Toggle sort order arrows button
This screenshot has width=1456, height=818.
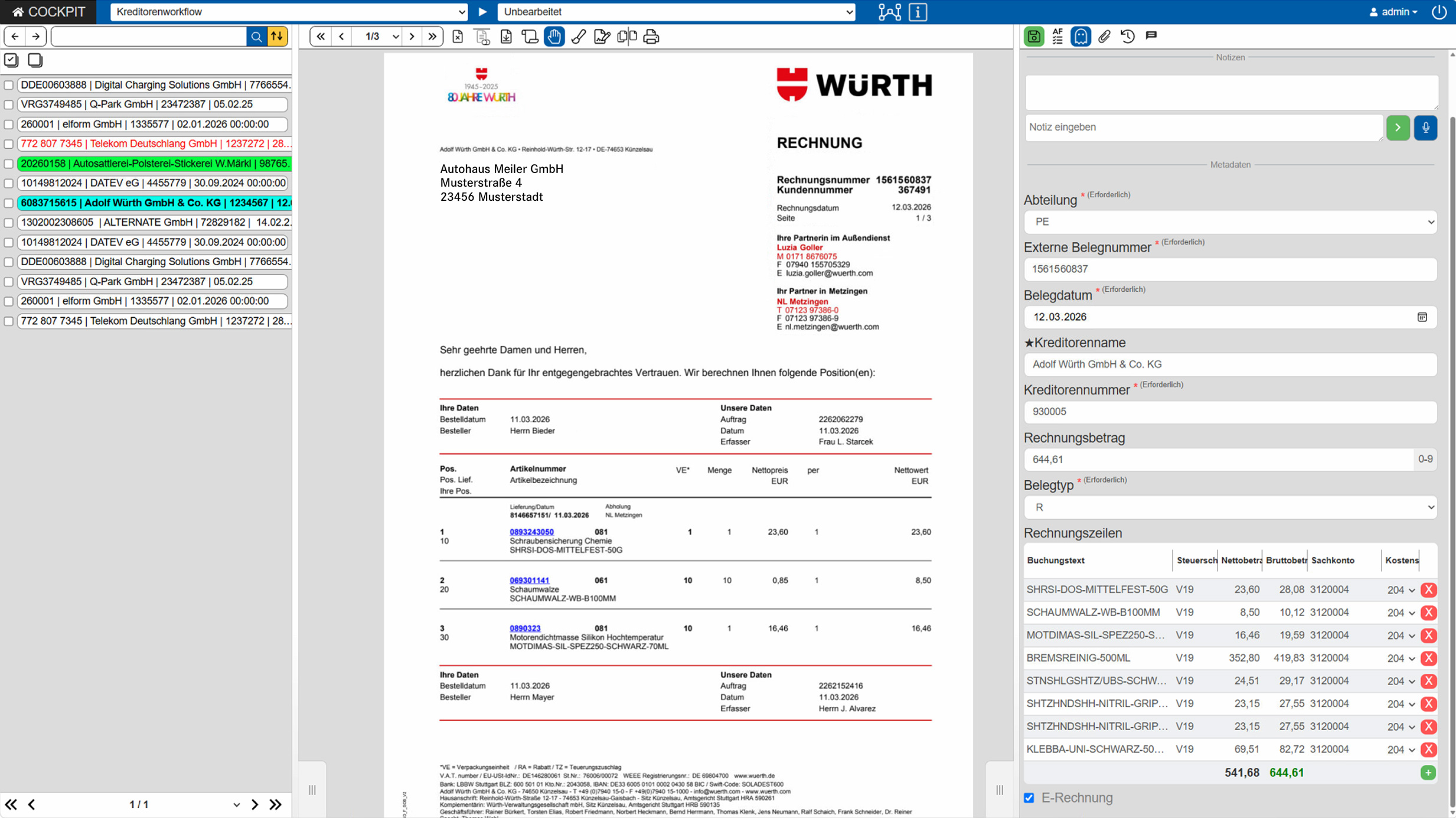coord(277,37)
